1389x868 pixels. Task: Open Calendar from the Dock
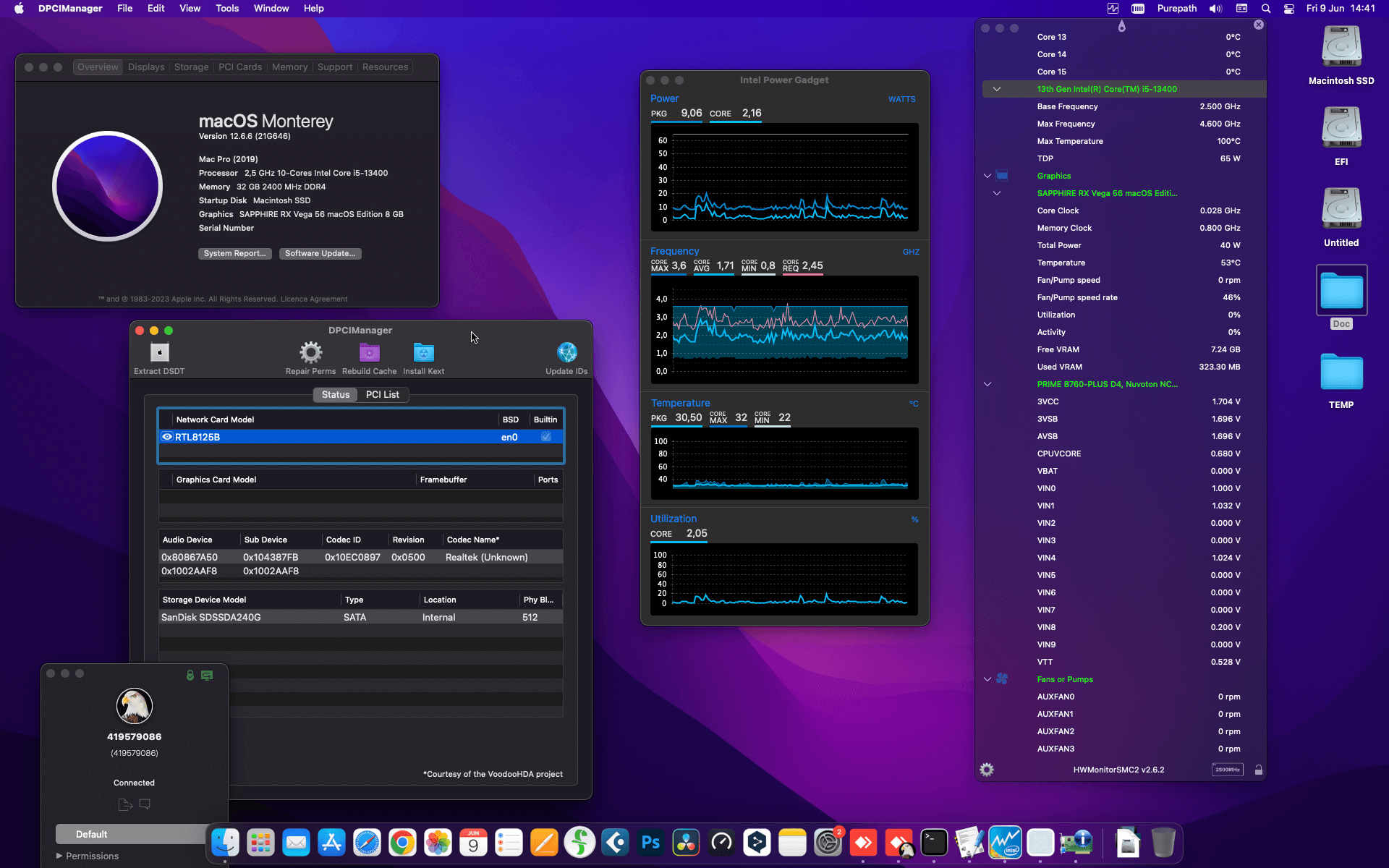coord(473,843)
